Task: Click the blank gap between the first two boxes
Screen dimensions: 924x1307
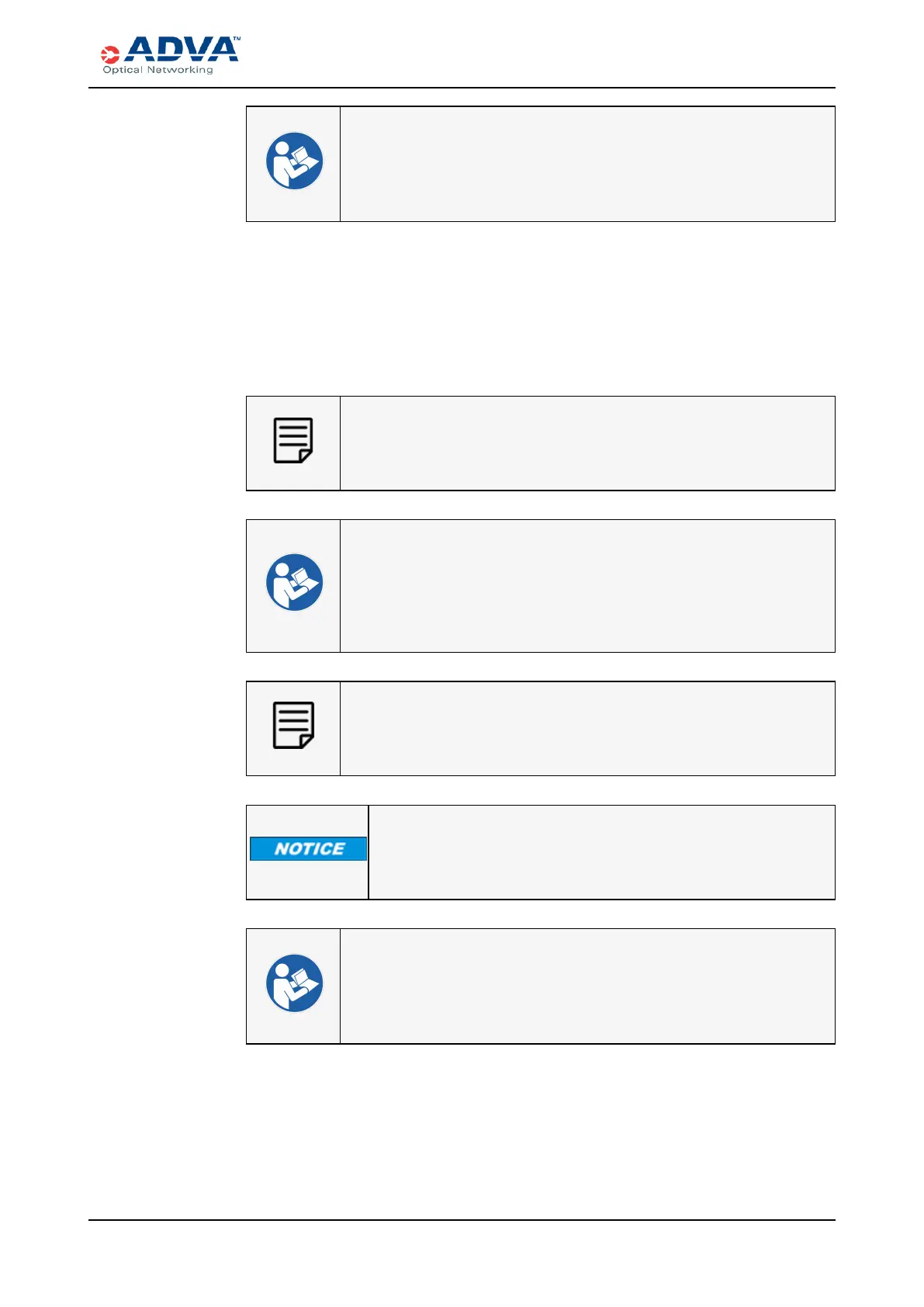Action: pos(540,309)
